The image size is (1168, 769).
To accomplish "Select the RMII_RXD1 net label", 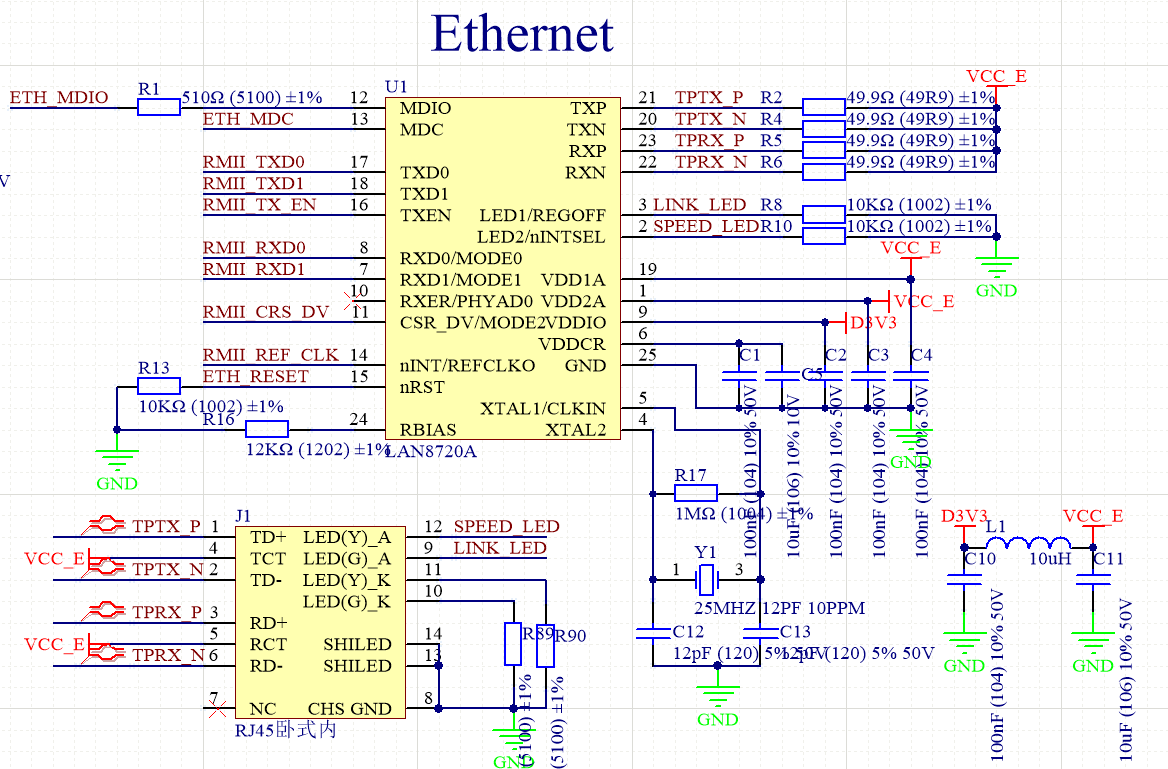I will tap(253, 270).
